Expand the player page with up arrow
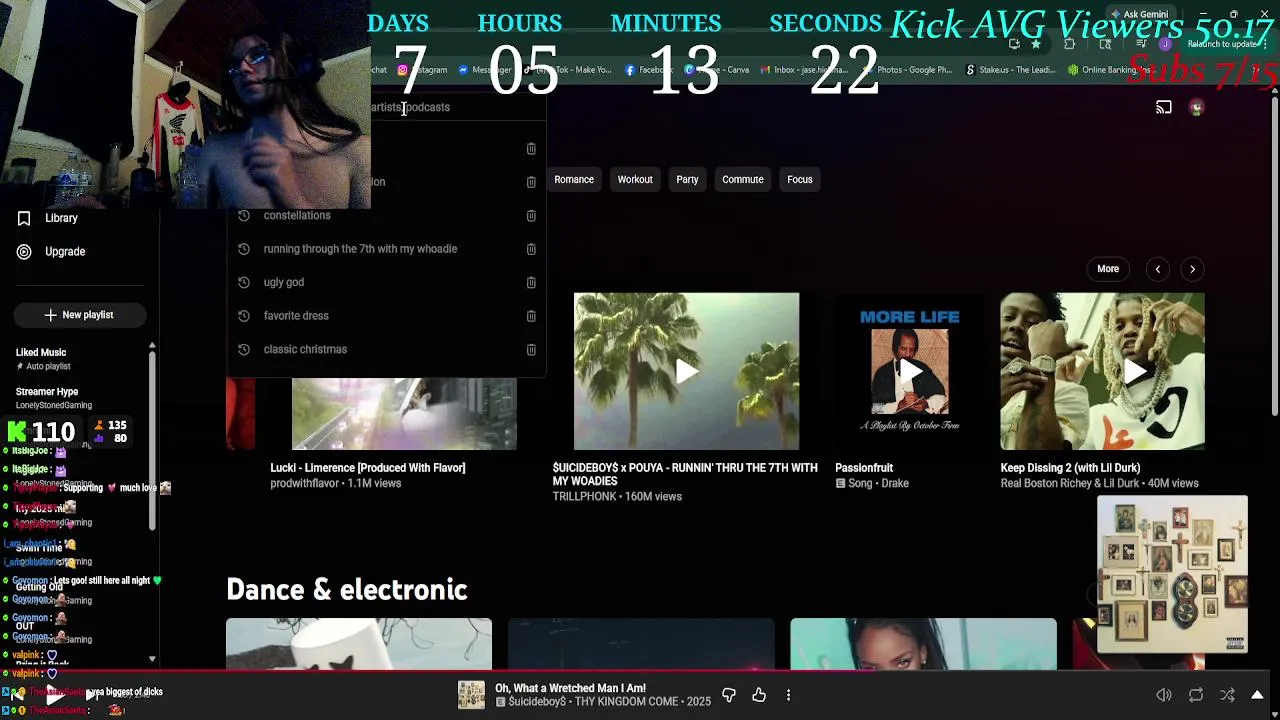 (1257, 695)
